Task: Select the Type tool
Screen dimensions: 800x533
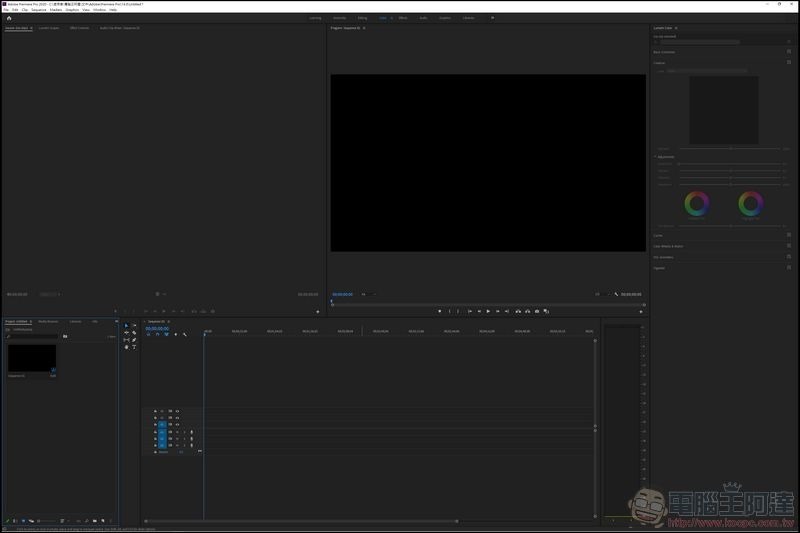Action: tap(134, 347)
